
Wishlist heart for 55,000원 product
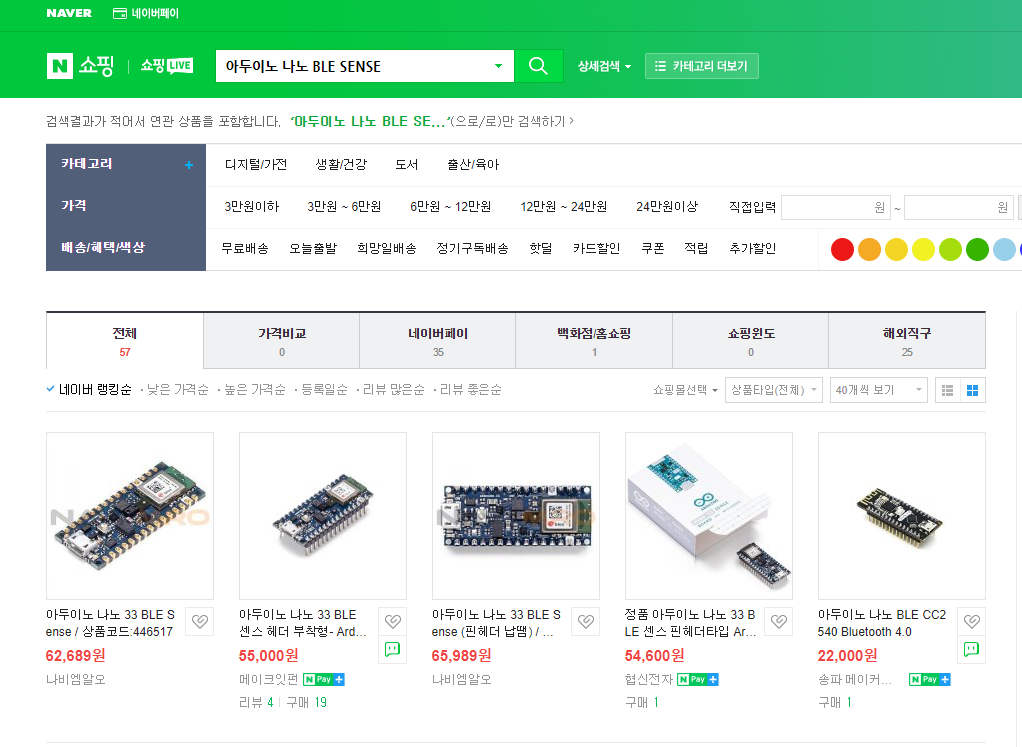pos(392,621)
